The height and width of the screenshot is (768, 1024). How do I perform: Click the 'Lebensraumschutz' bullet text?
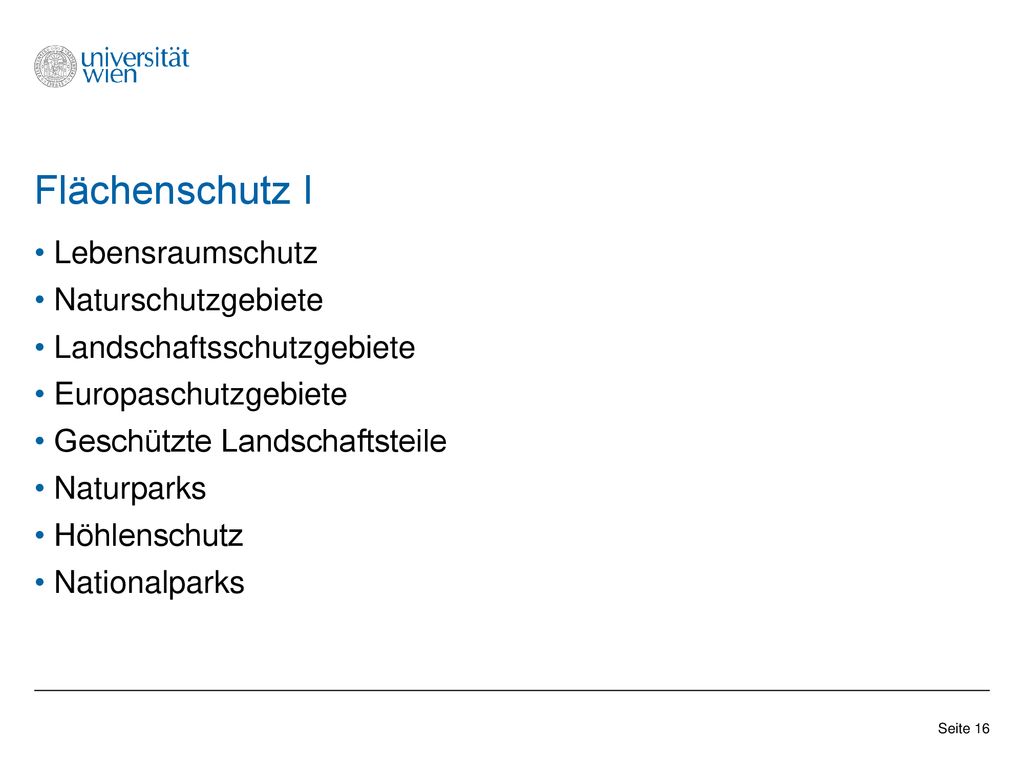[x=185, y=253]
